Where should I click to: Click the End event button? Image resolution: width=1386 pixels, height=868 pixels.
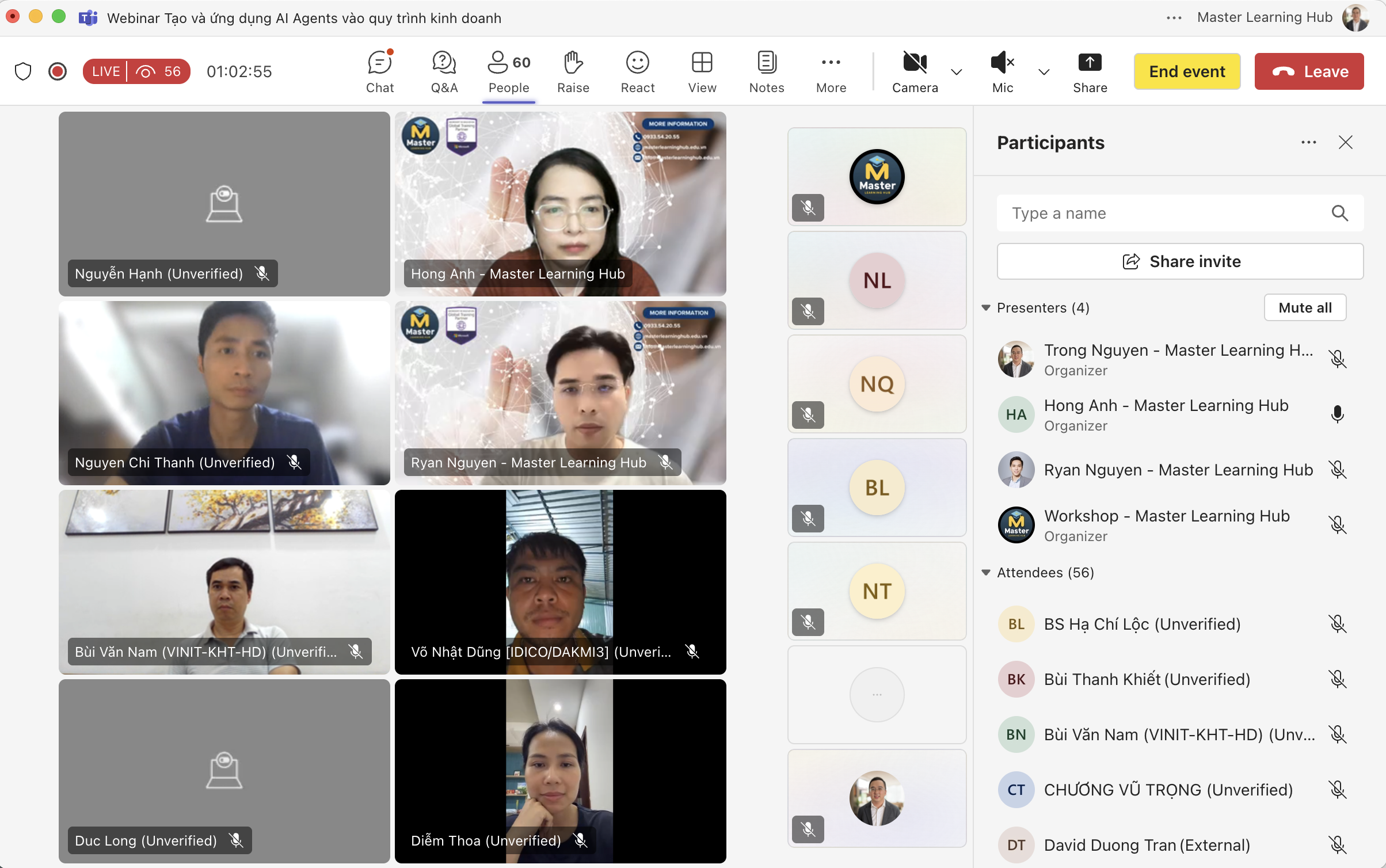click(x=1187, y=71)
